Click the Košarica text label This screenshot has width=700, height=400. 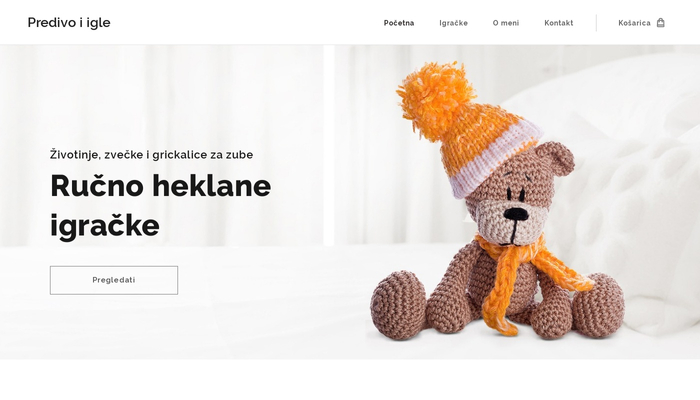[x=634, y=23]
